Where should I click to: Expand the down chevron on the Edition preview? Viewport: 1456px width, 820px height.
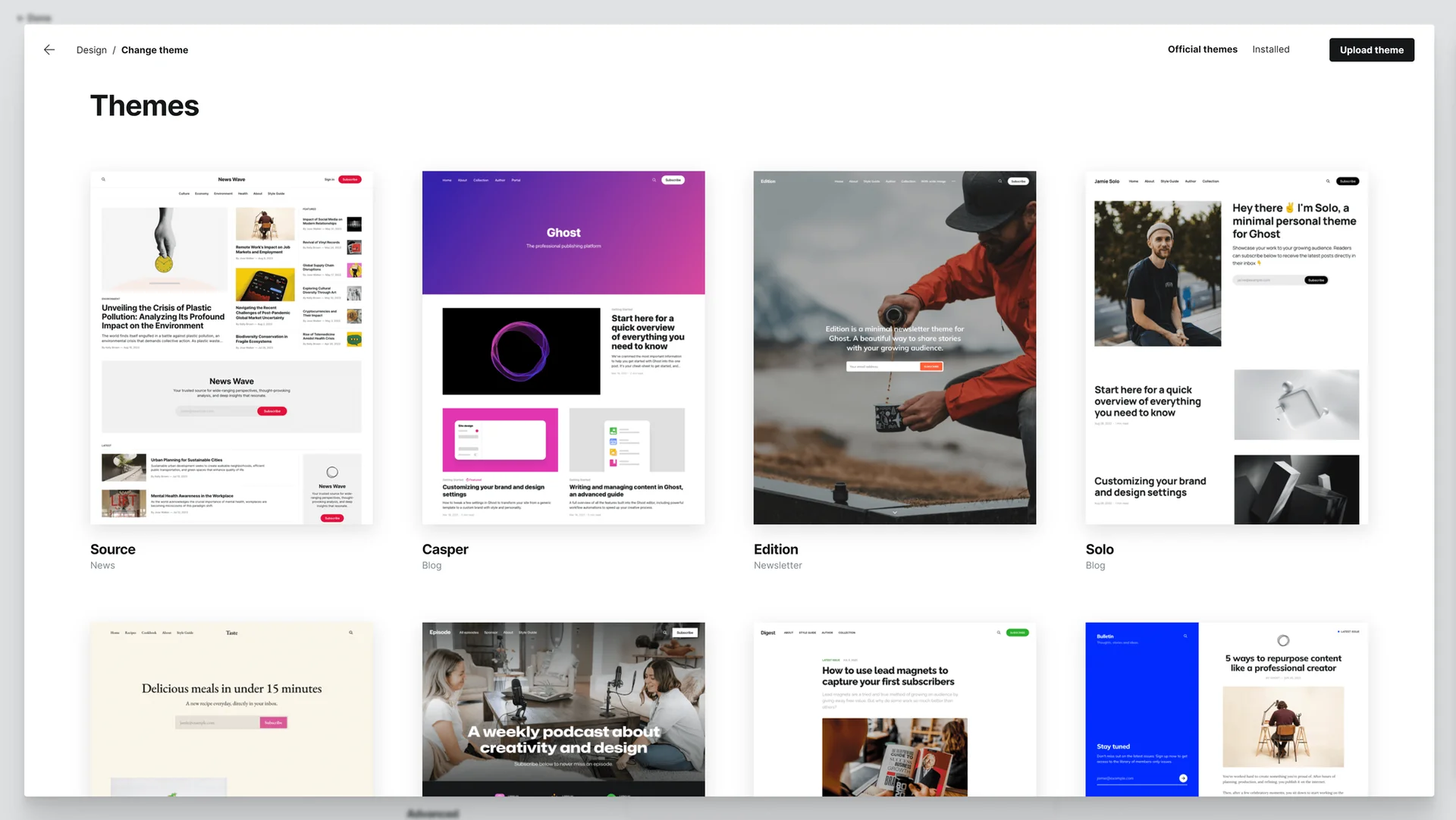click(895, 514)
